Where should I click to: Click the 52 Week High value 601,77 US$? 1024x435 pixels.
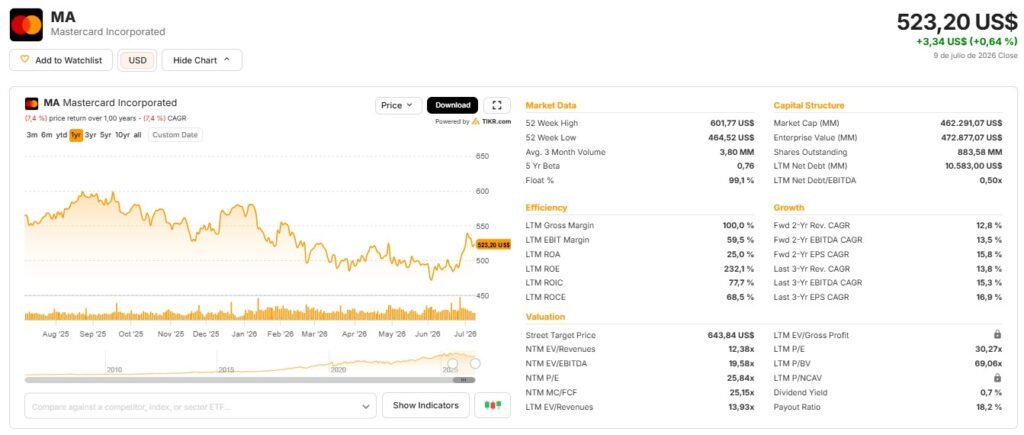pyautogui.click(x=732, y=123)
